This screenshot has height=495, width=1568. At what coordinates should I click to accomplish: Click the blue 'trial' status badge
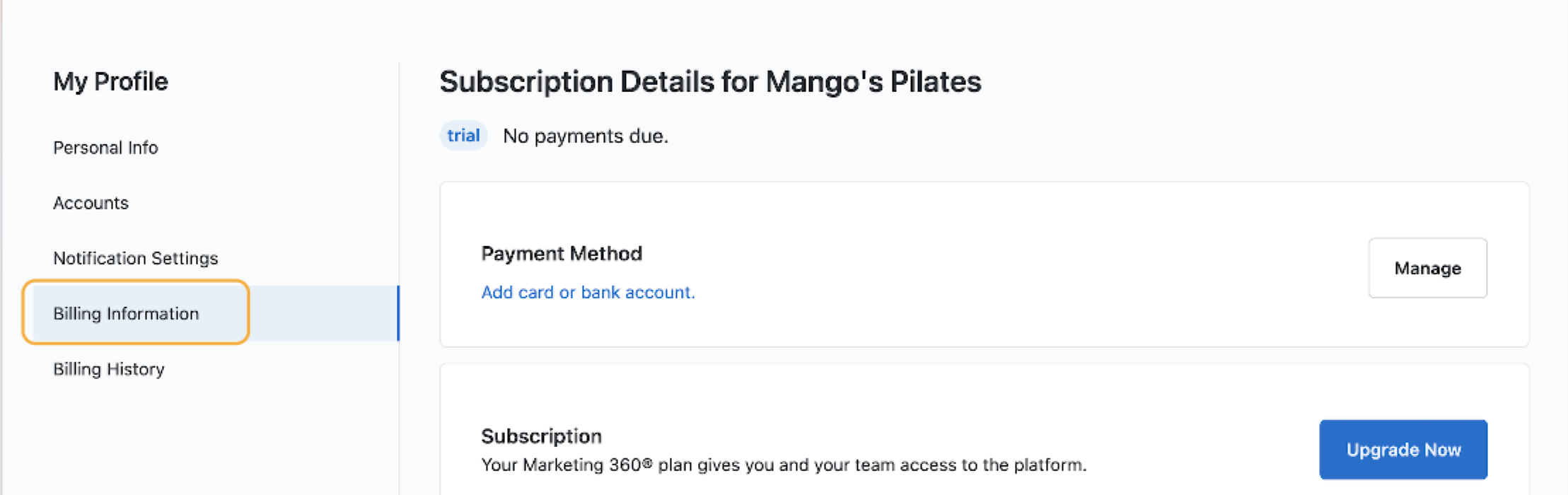(x=463, y=136)
